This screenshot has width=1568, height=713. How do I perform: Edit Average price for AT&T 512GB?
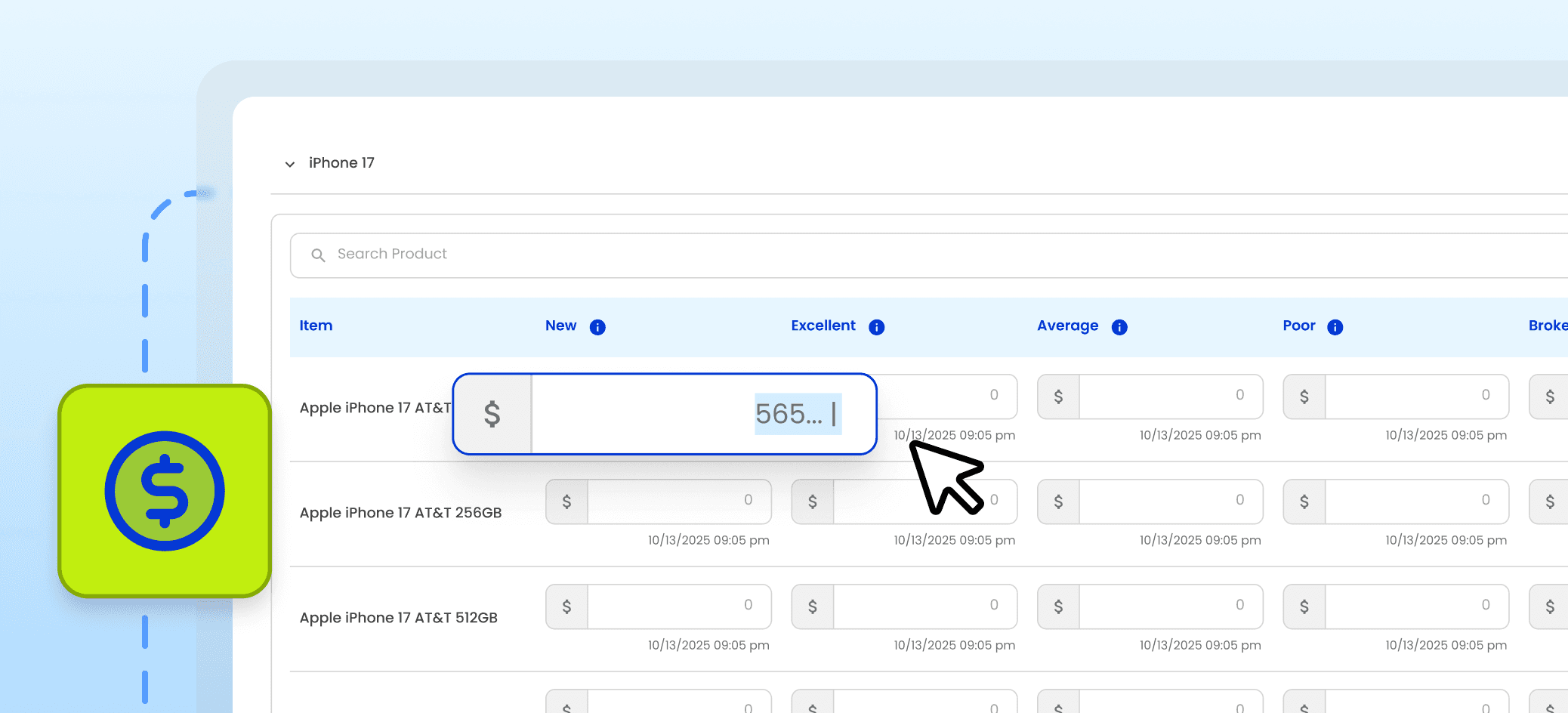1150,607
